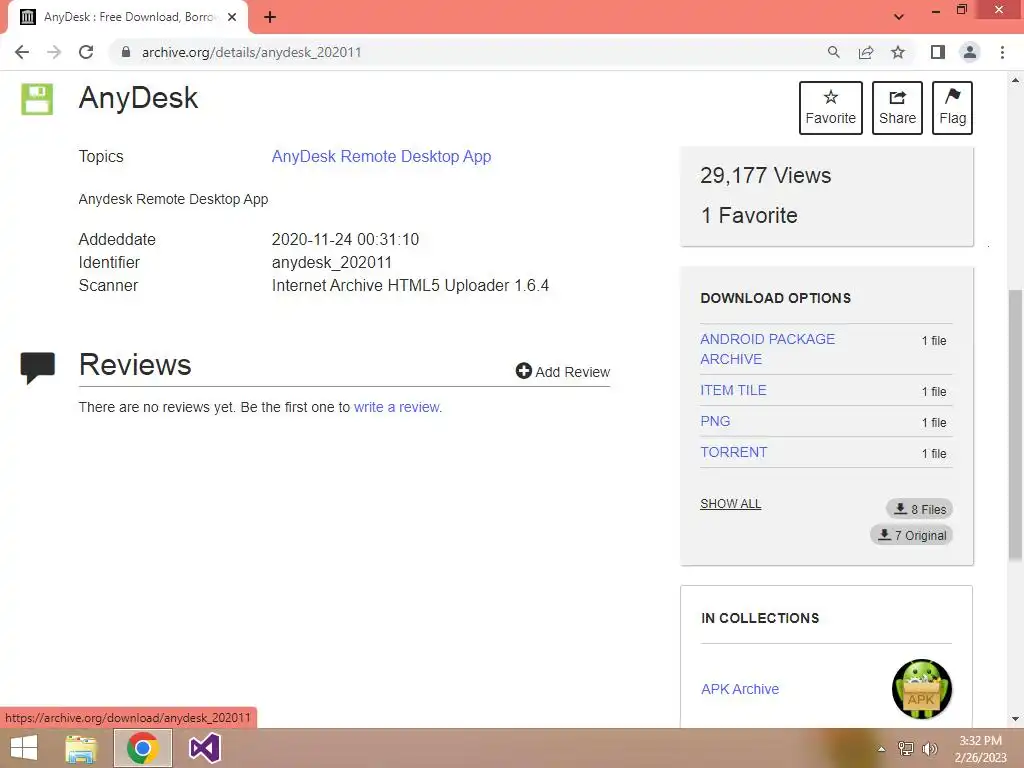Open Chrome three-dot menu
The height and width of the screenshot is (768, 1024).
[1002, 52]
